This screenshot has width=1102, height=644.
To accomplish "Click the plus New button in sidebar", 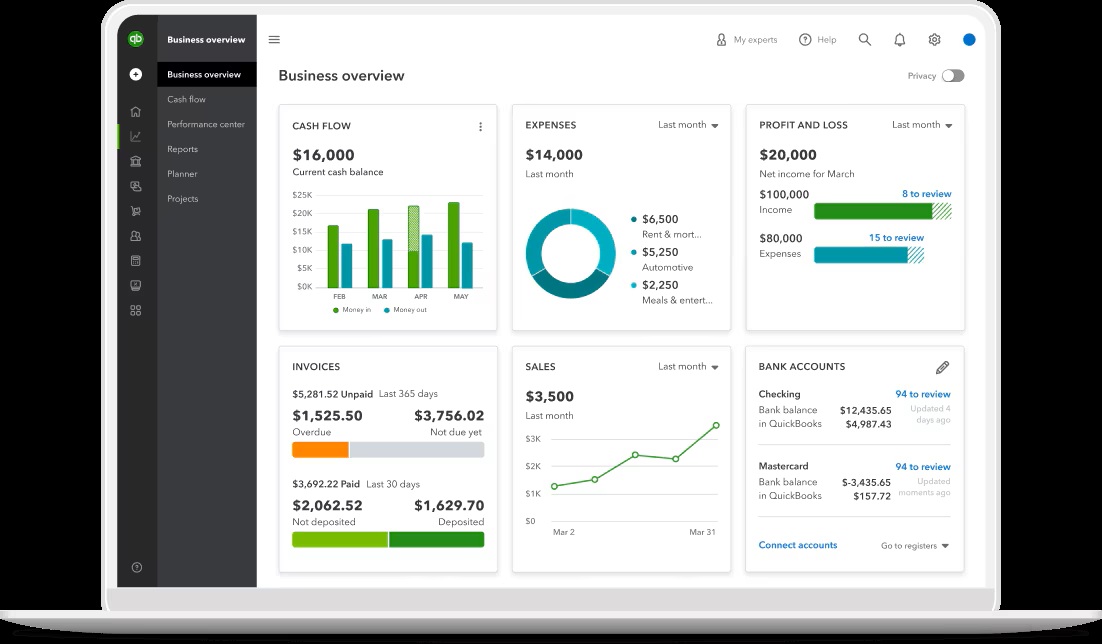I will [136, 74].
